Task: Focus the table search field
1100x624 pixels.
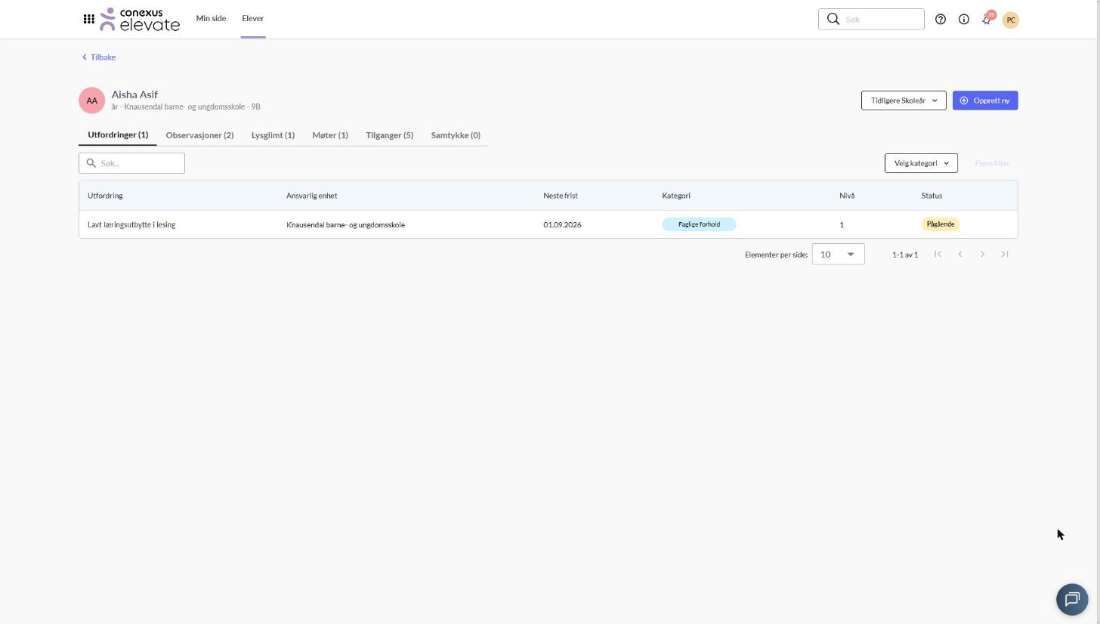Action: point(132,163)
